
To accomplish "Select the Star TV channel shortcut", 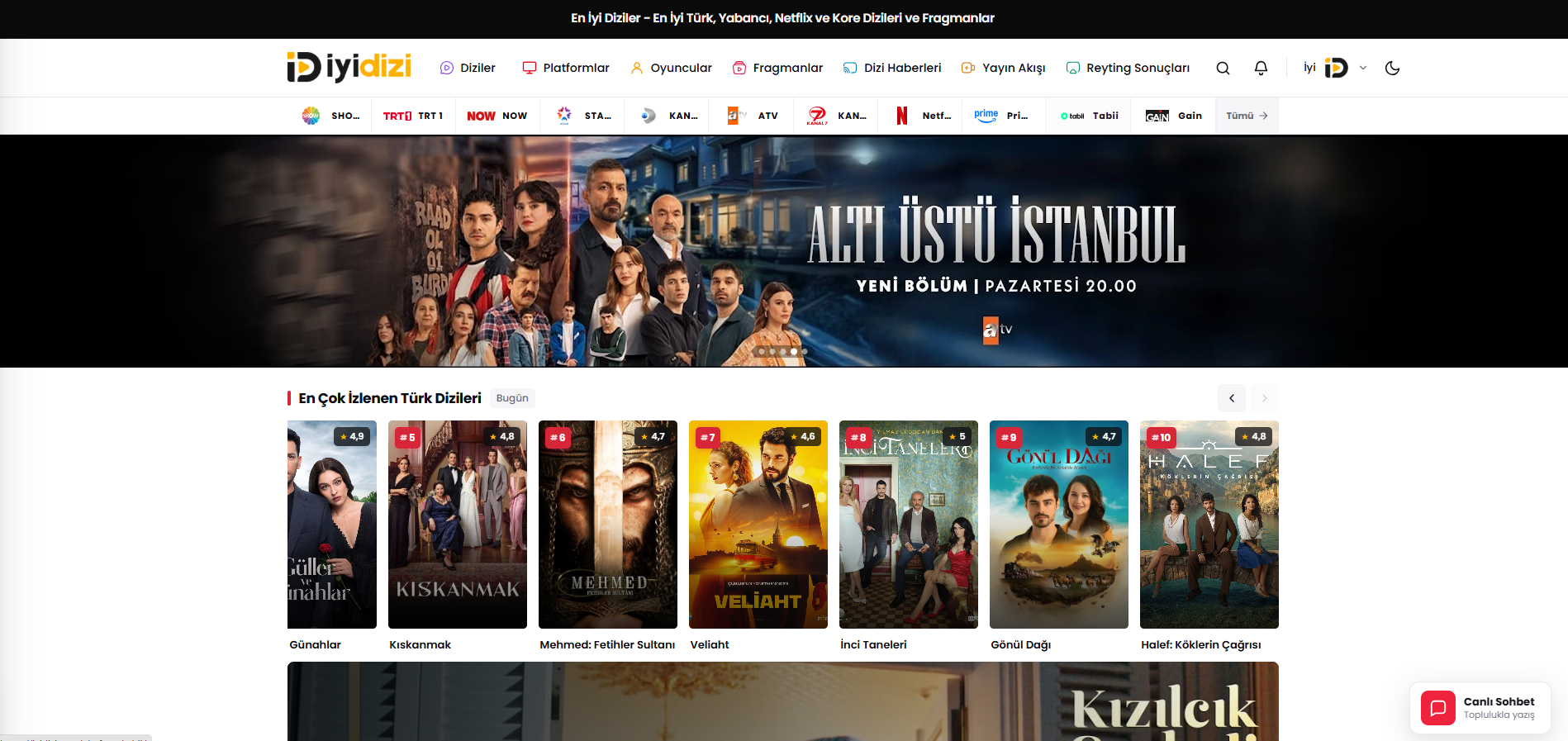I will [x=582, y=116].
